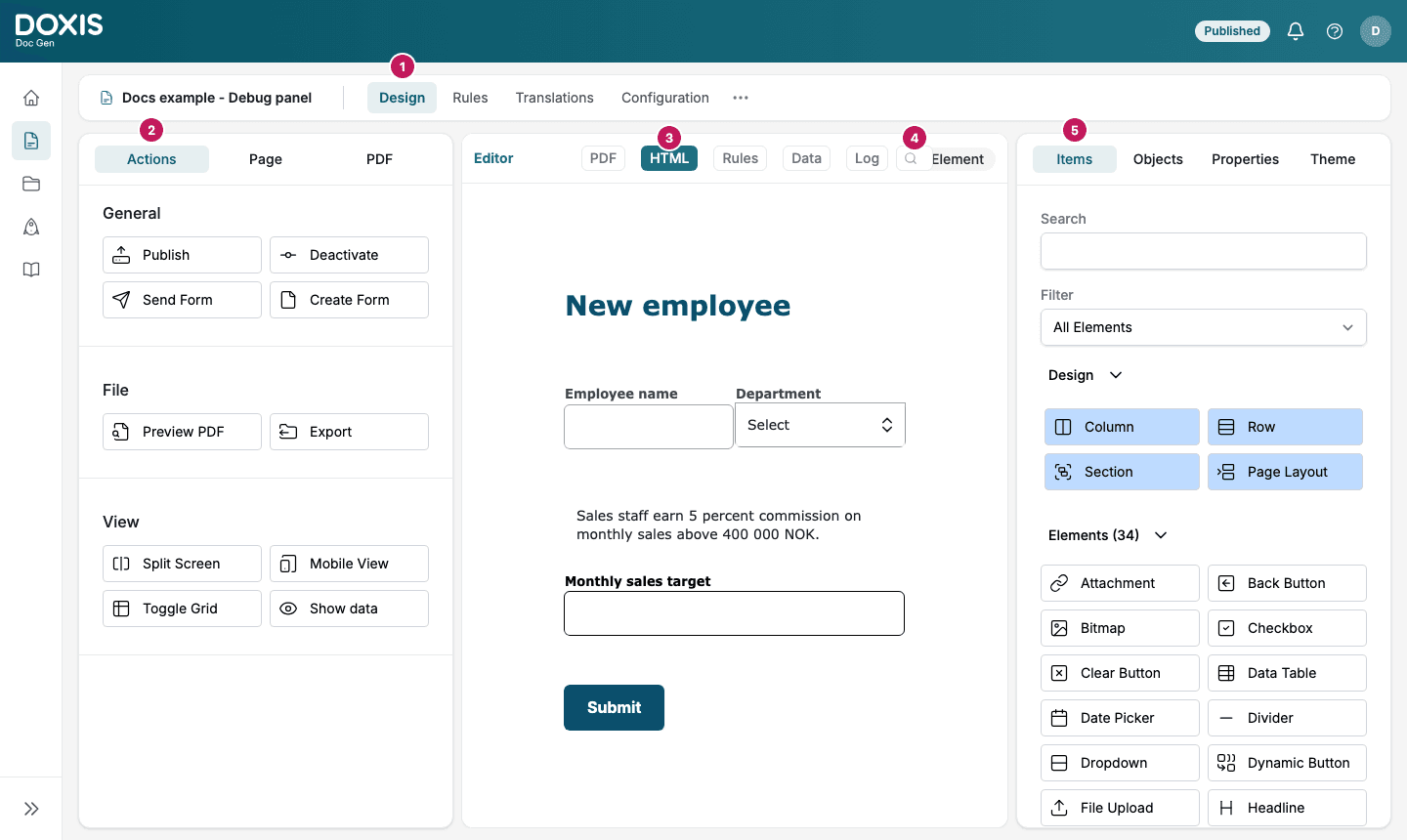Click the search magnifier in editor toolbar

pyautogui.click(x=911, y=158)
